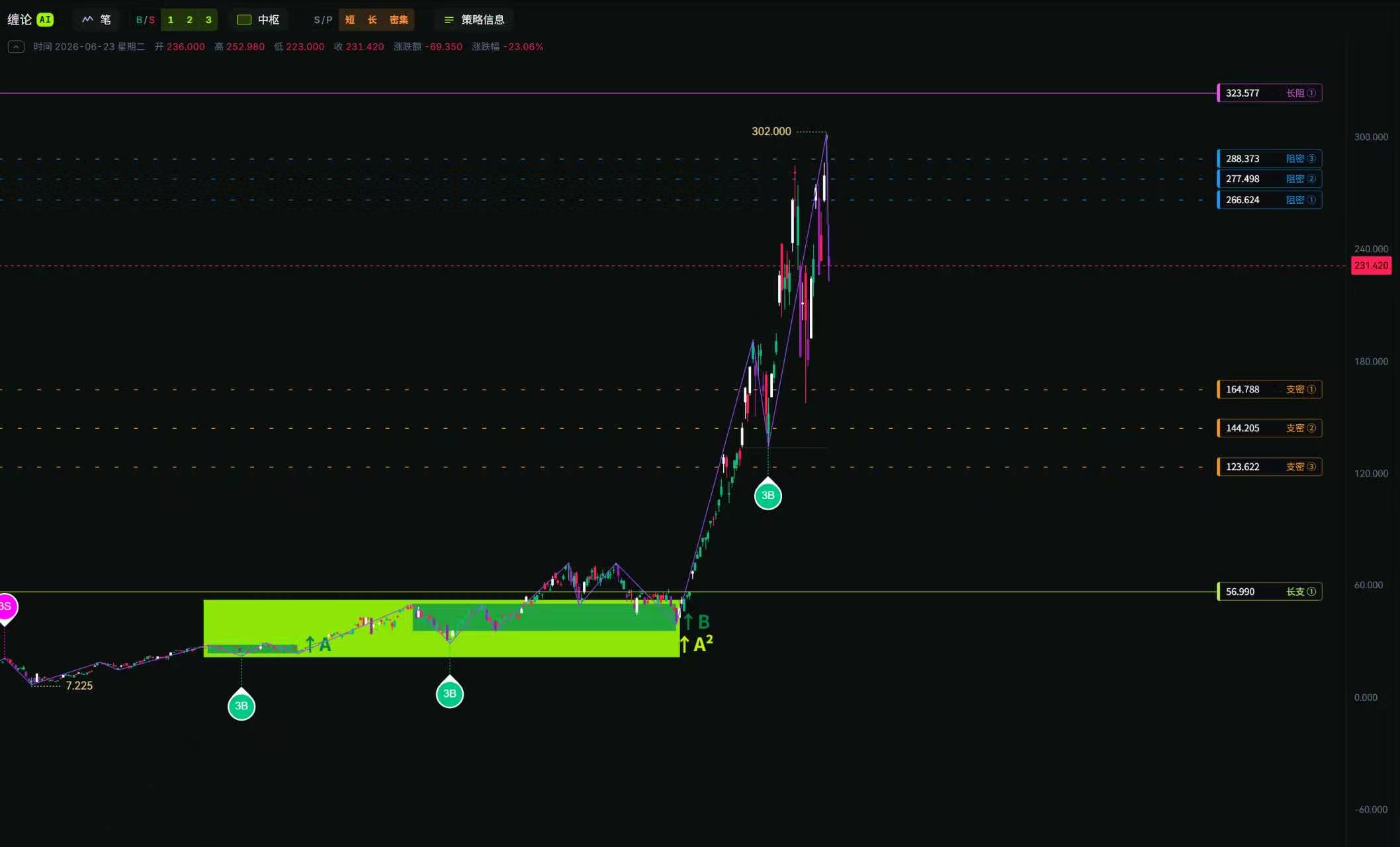Click the leftmost 3B buy marker under the green zone
Image resolution: width=1400 pixels, height=847 pixels.
241,706
